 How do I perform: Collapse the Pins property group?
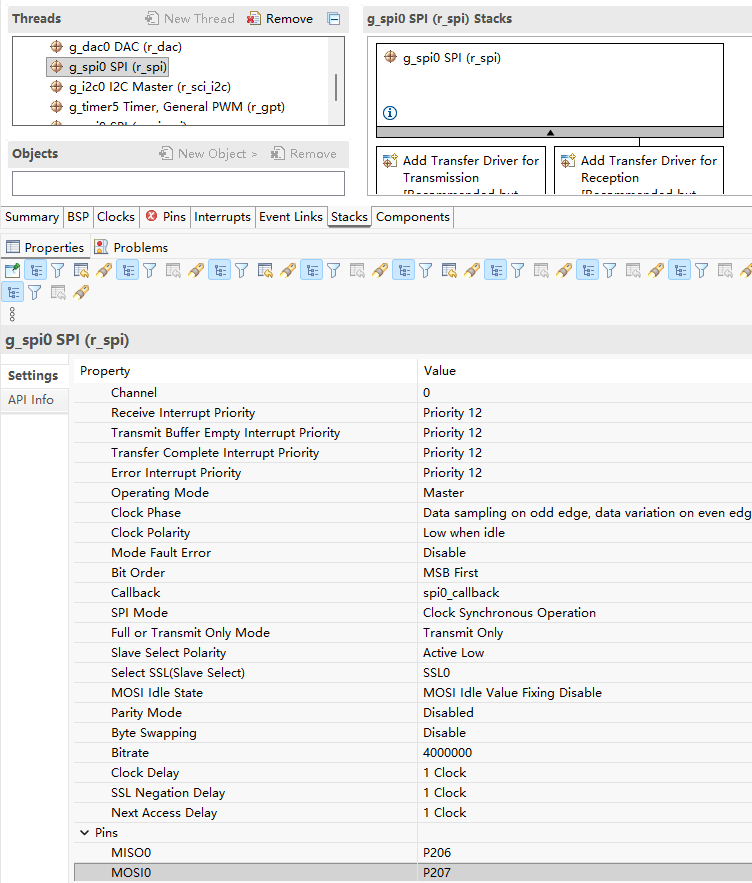pyautogui.click(x=84, y=832)
